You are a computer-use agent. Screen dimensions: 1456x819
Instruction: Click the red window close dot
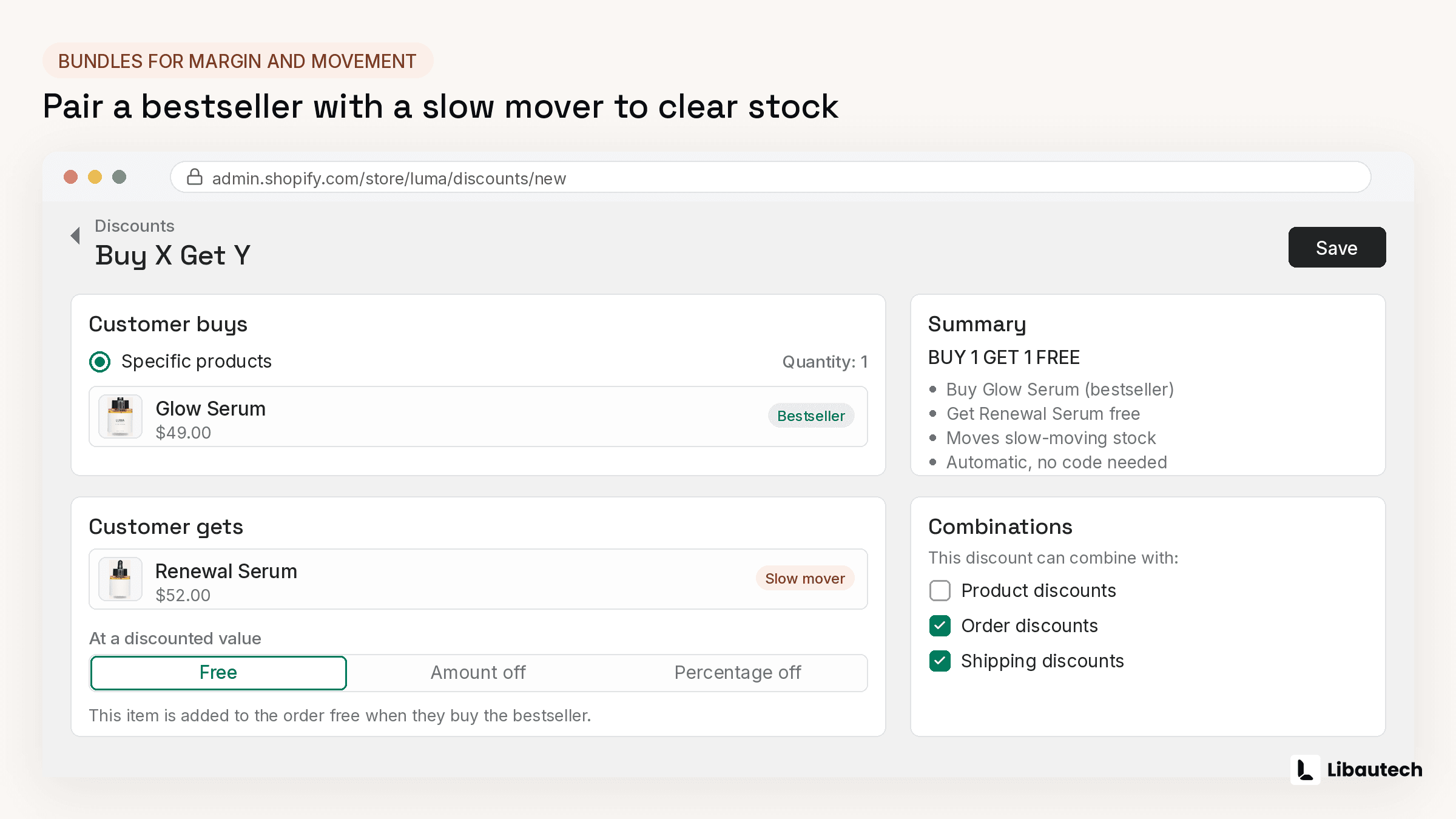[x=71, y=177]
